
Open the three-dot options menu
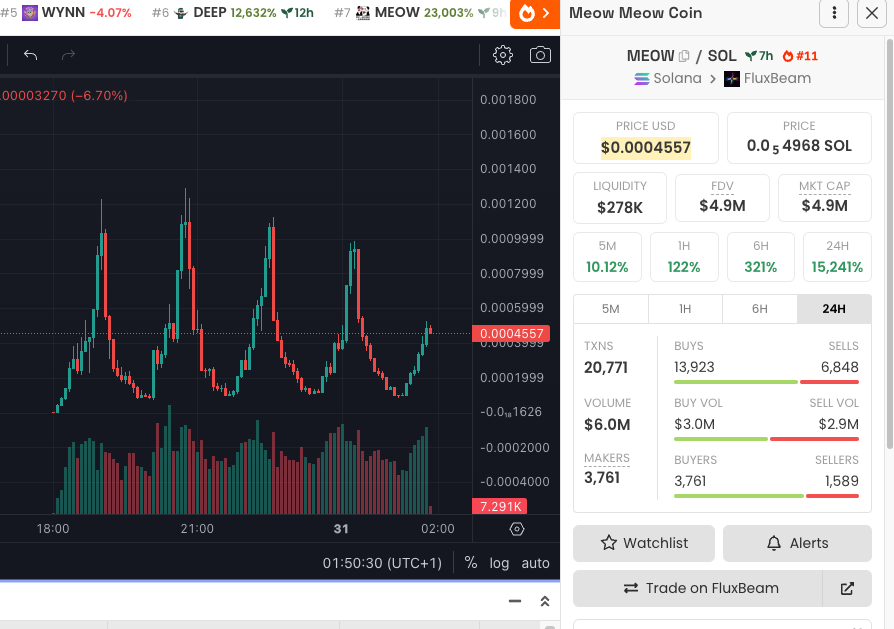click(834, 13)
